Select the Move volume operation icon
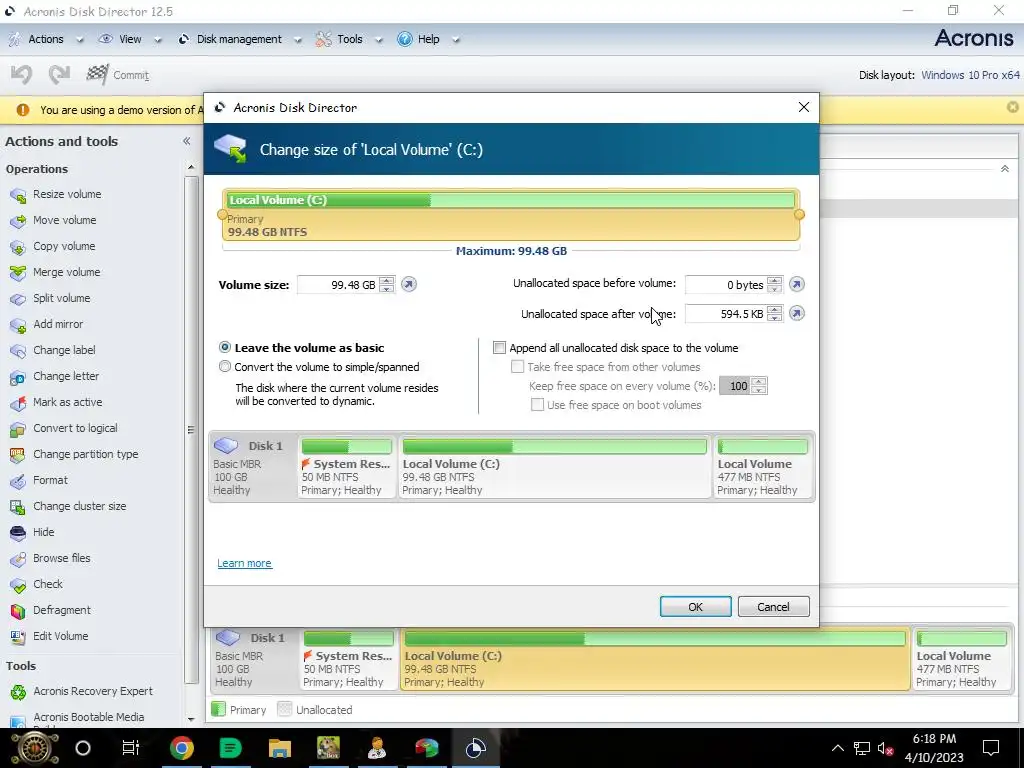The image size is (1024, 768). pyautogui.click(x=18, y=221)
